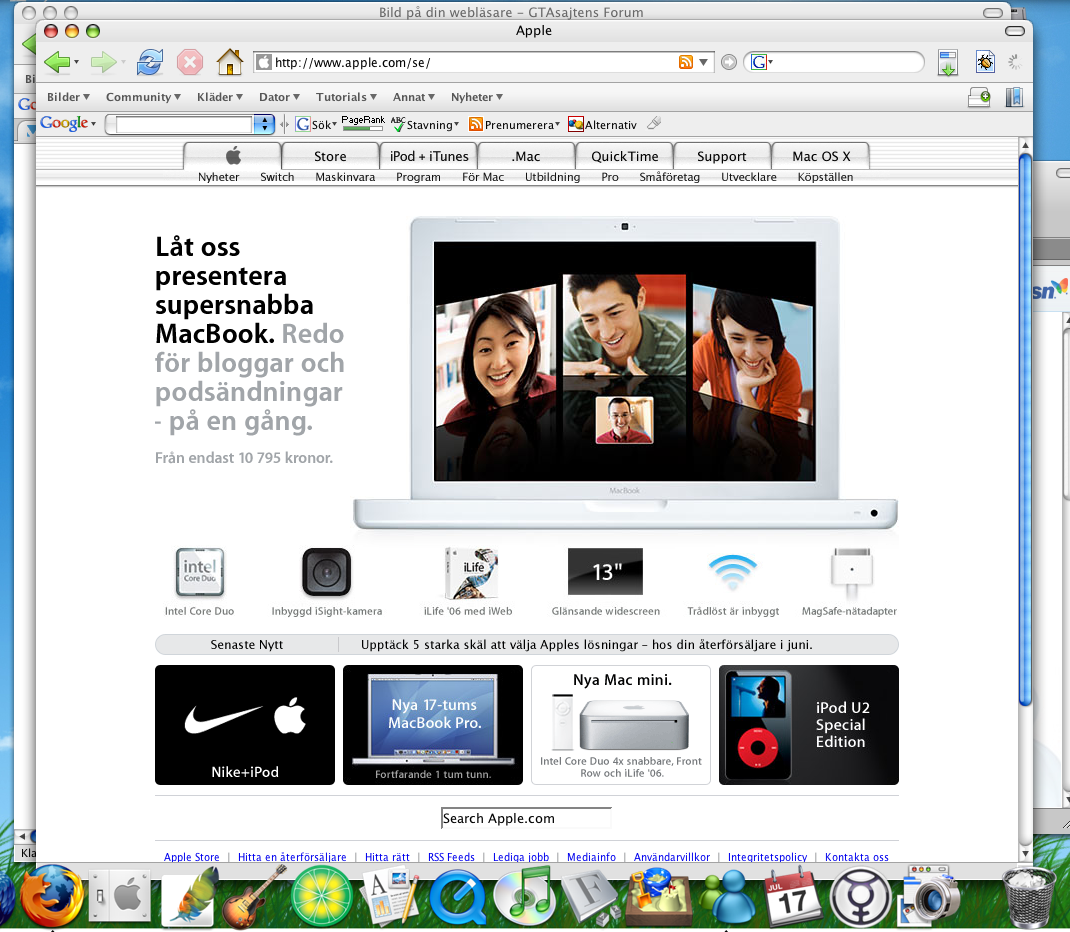The height and width of the screenshot is (932, 1070).
Task: Click the 13-inch widescreen icon
Action: click(605, 572)
